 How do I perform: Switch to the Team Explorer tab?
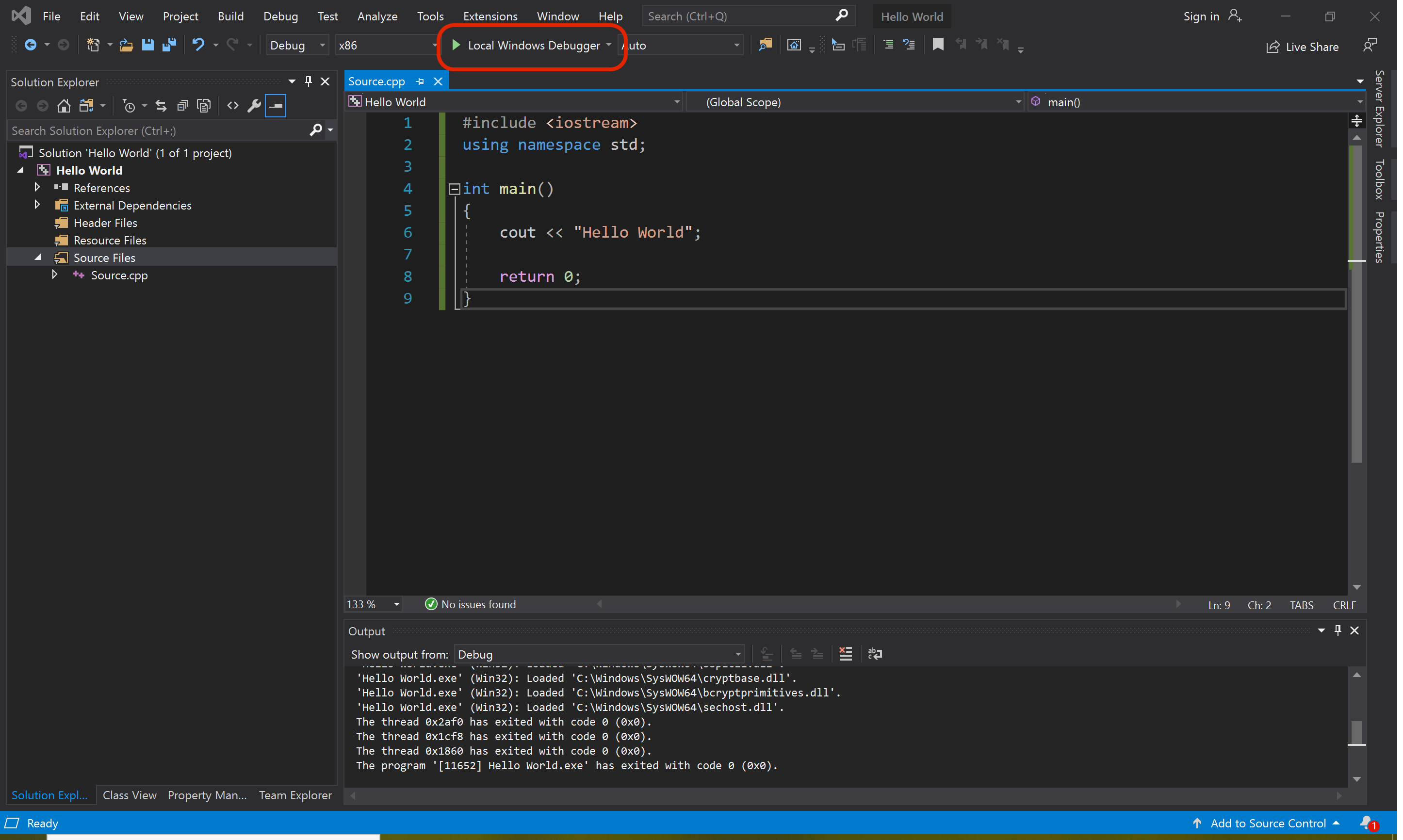[295, 795]
